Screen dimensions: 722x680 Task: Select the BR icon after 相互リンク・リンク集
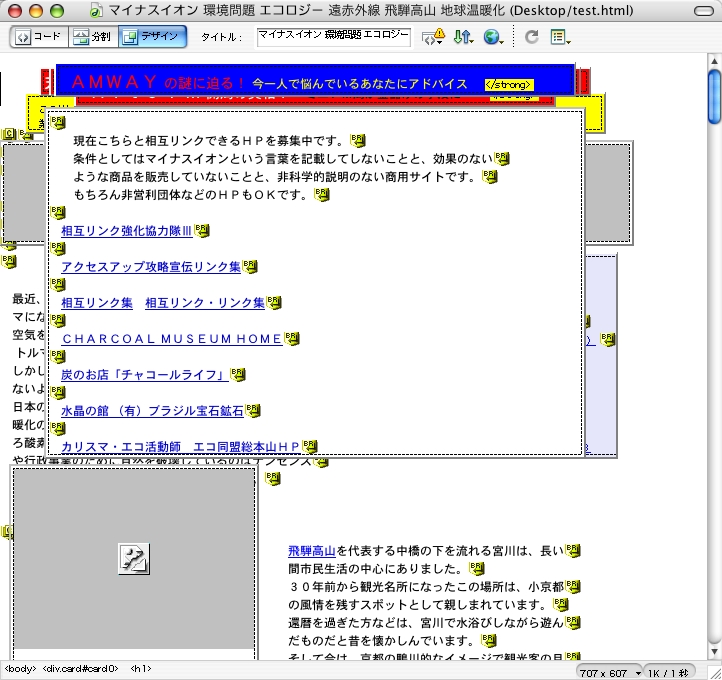pos(274,302)
